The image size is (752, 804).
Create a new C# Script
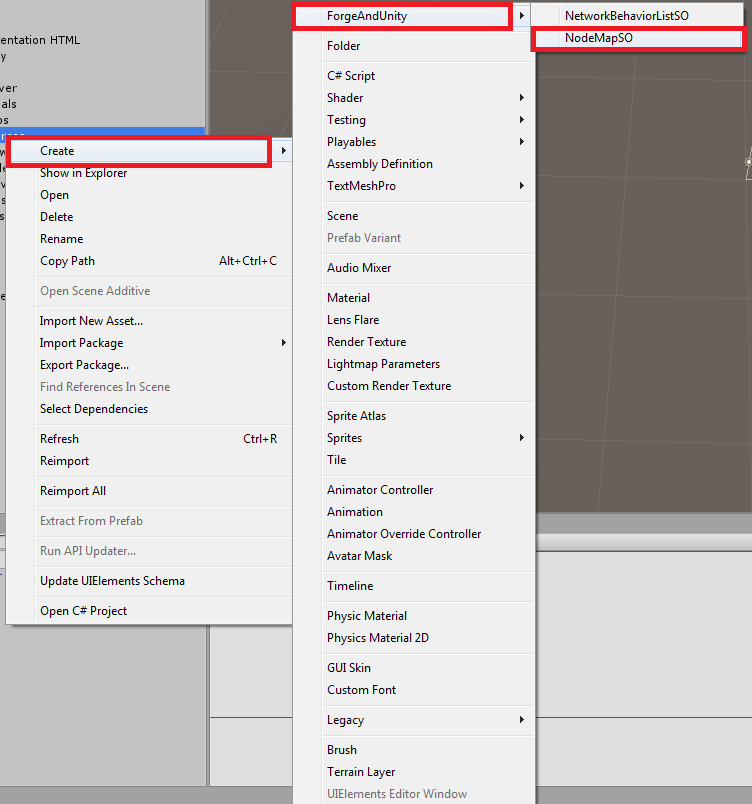coord(414,76)
